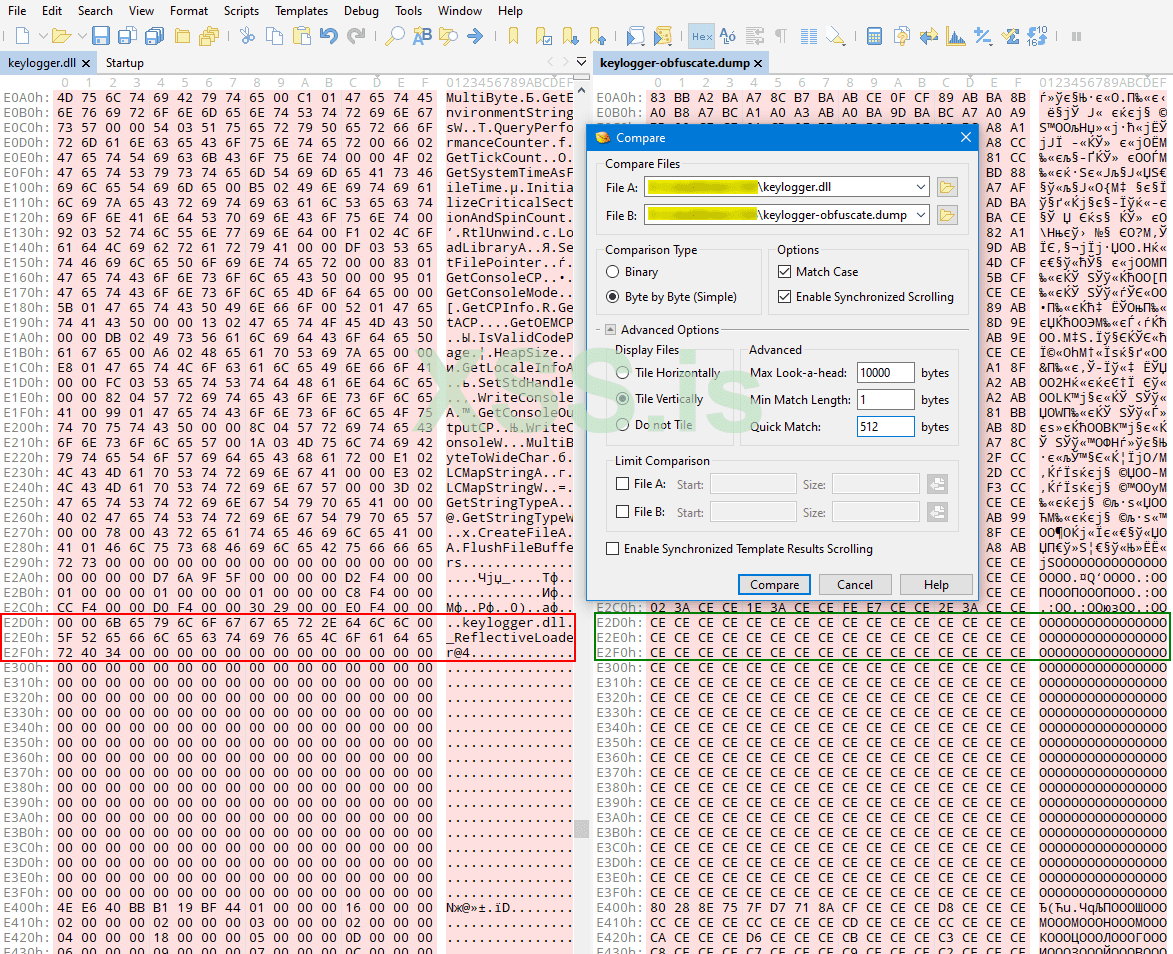Toggle Enable Synchronized Template Results Scrolling
Screen dimensions: 1173x954
pyautogui.click(x=613, y=548)
